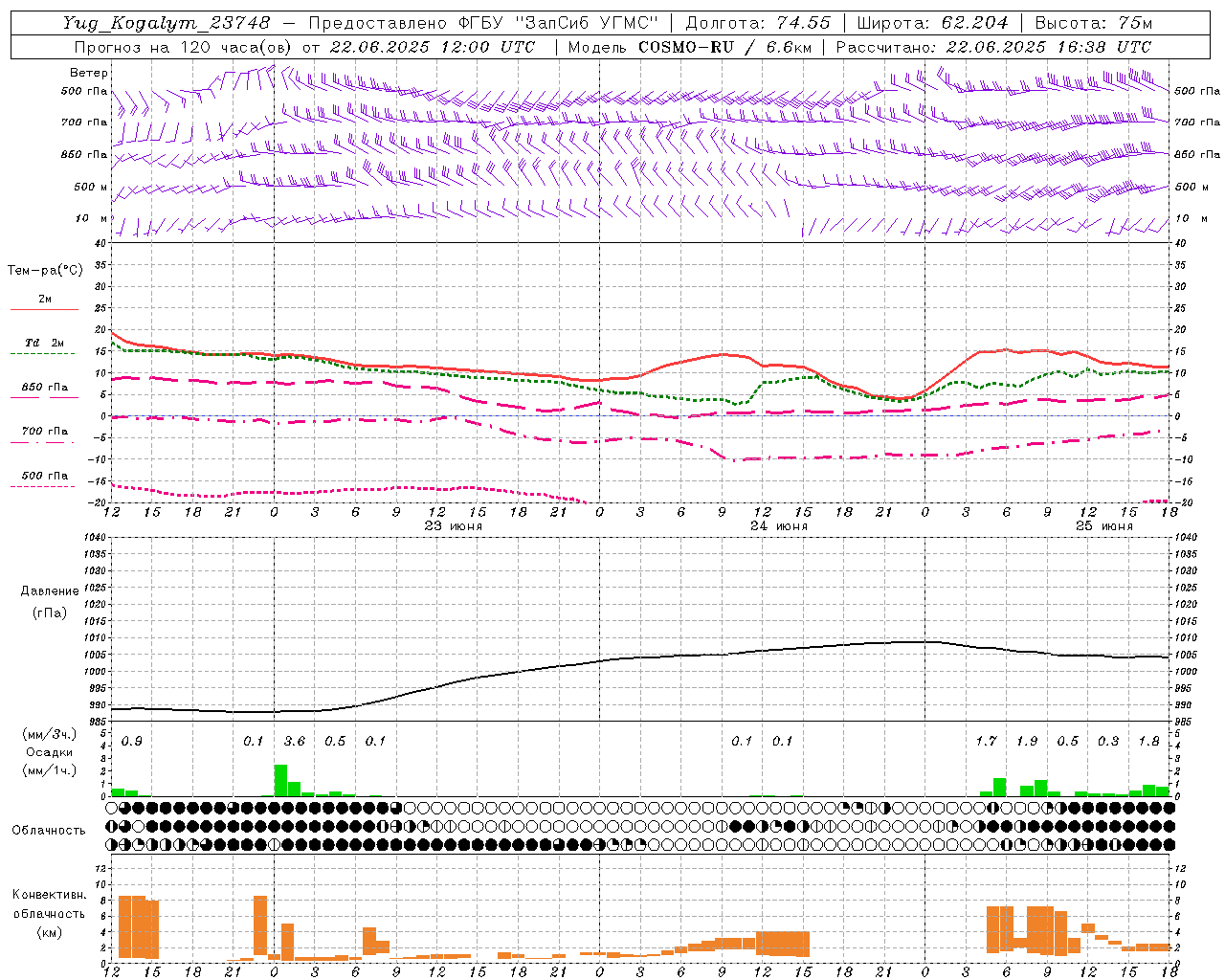Click the red 2м temperature legend line
Viewport: 1225px width, 980px height.
click(44, 309)
